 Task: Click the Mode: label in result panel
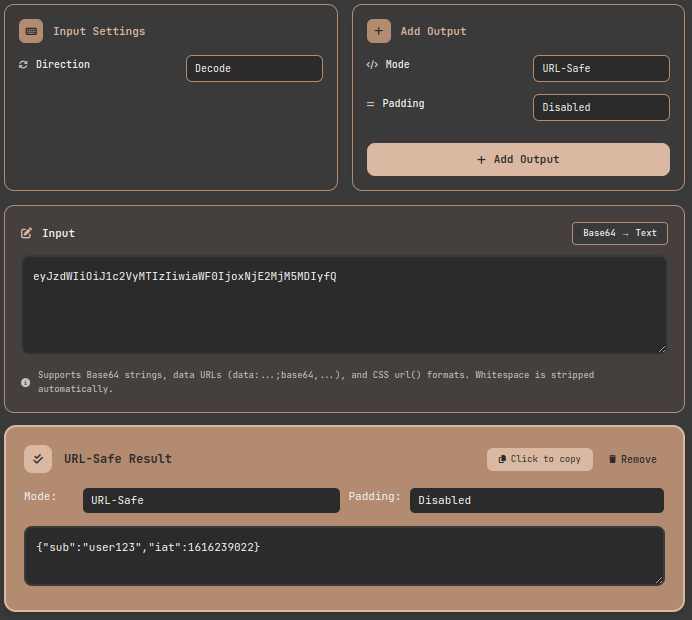[x=41, y=496]
